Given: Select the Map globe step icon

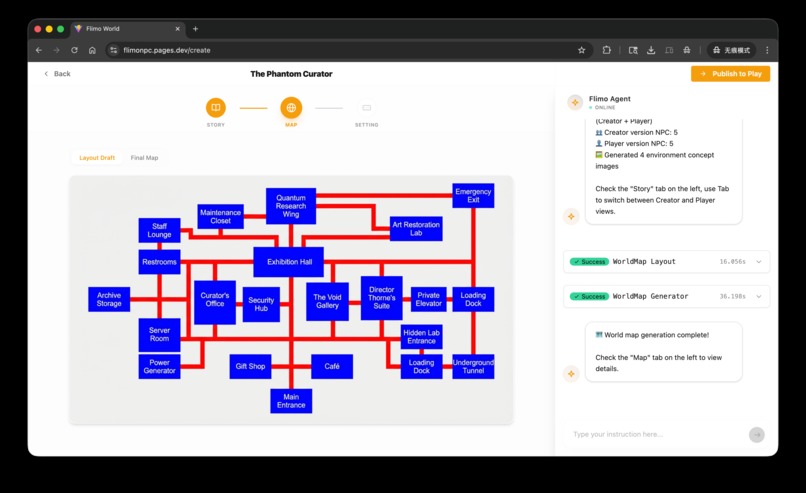Looking at the screenshot, I should tap(291, 107).
